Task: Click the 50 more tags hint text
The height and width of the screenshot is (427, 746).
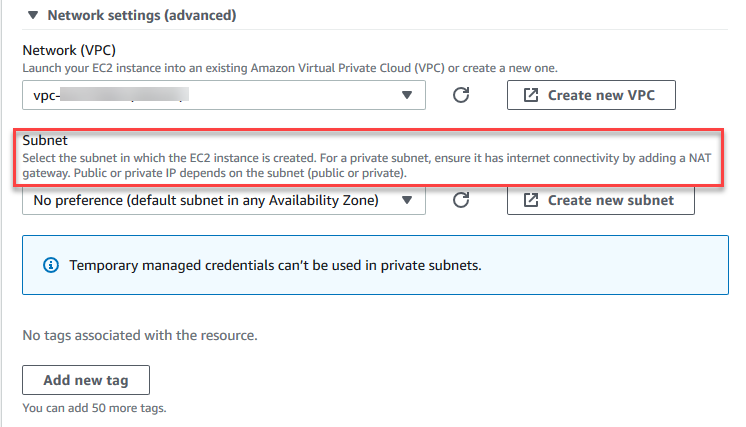Action: coord(93,407)
